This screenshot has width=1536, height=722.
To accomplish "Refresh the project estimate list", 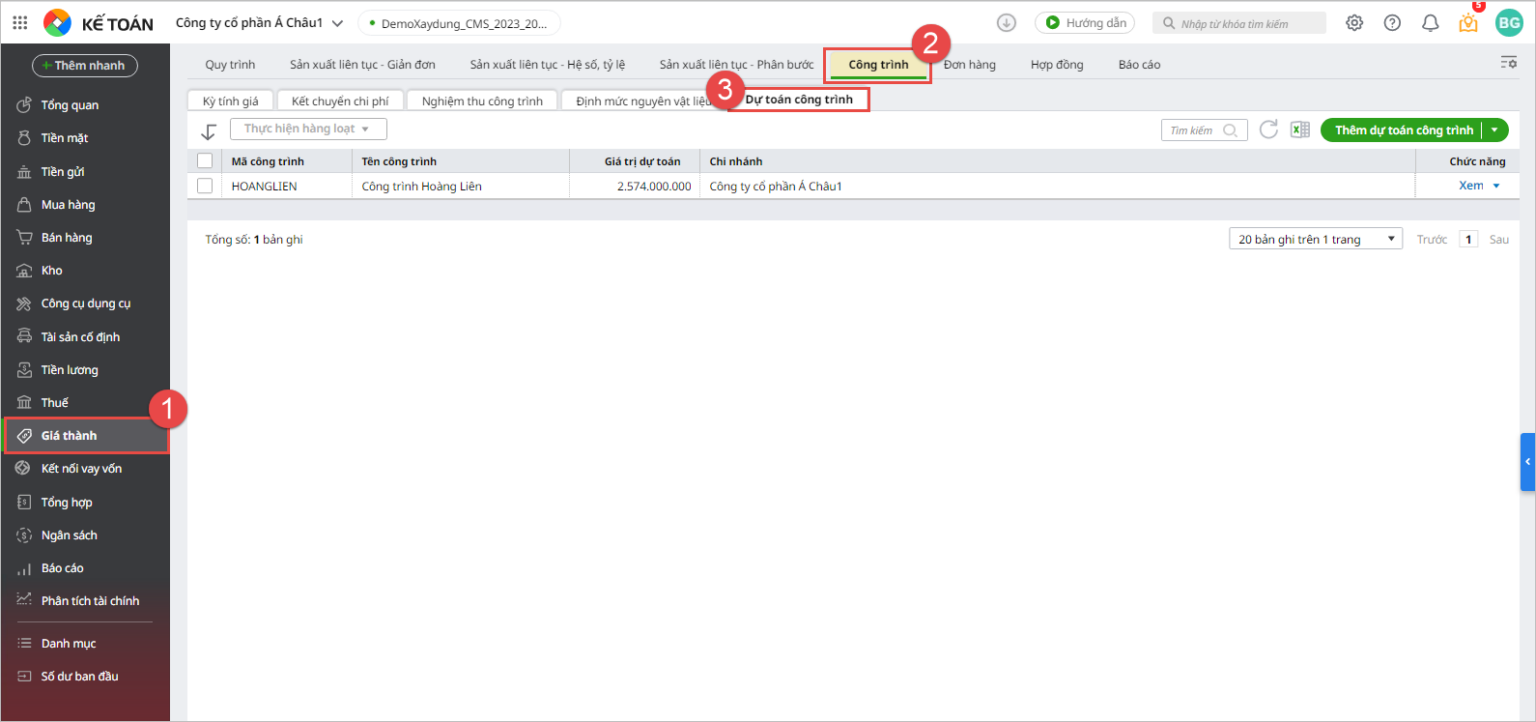I will (1268, 130).
